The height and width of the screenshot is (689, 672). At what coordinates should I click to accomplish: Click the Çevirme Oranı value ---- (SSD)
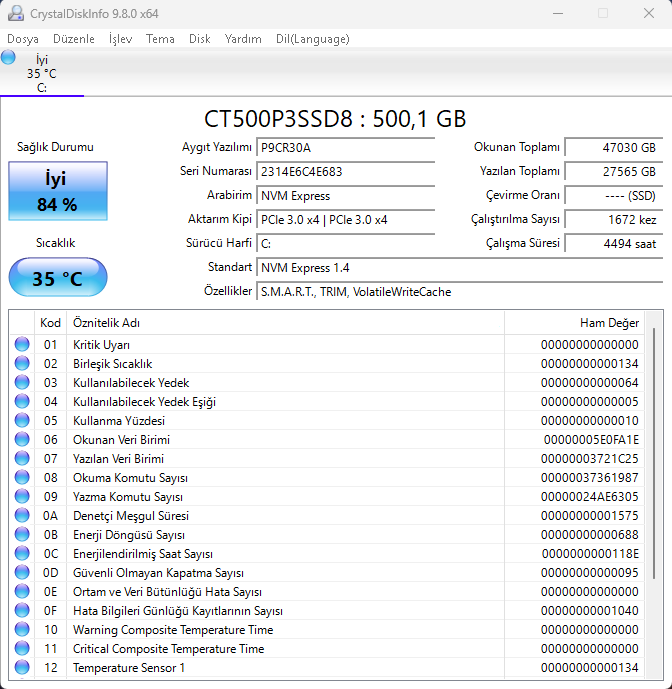coord(614,196)
